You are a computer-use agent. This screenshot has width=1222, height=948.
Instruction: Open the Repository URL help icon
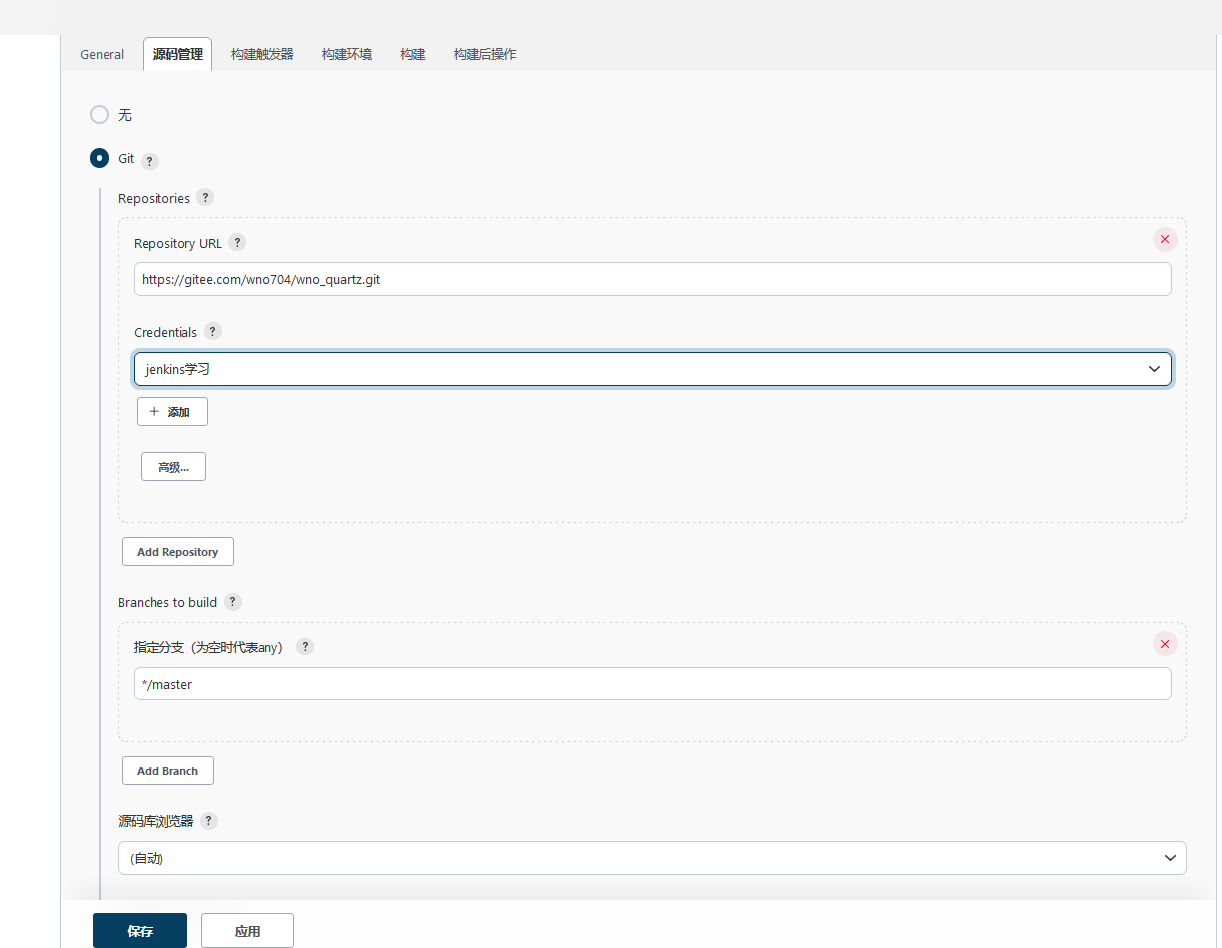(x=237, y=242)
